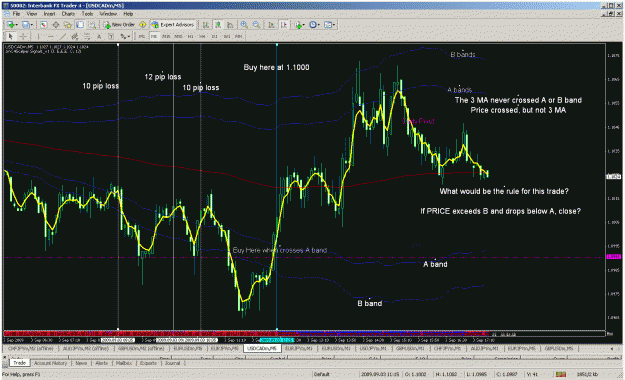
Task: Open the Navigator panel
Action: (x=68, y=25)
